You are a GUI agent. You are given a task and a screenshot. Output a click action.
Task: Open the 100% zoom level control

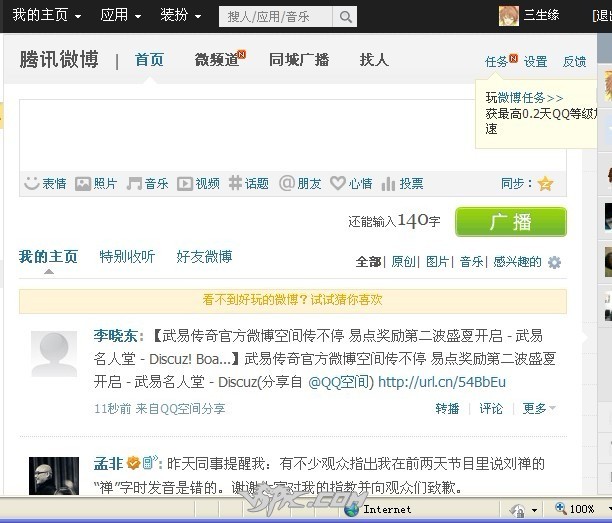574,509
